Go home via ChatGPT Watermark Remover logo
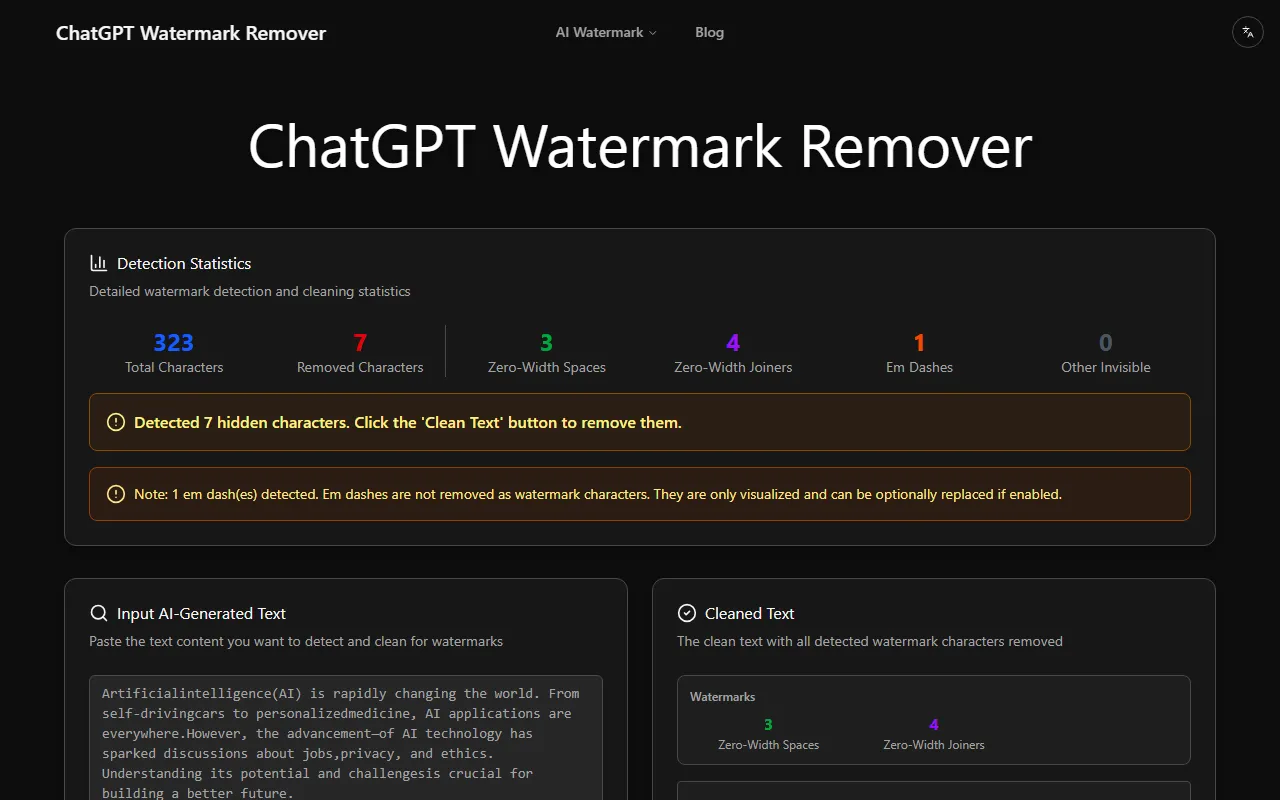Viewport: 1280px width, 800px height. point(191,33)
